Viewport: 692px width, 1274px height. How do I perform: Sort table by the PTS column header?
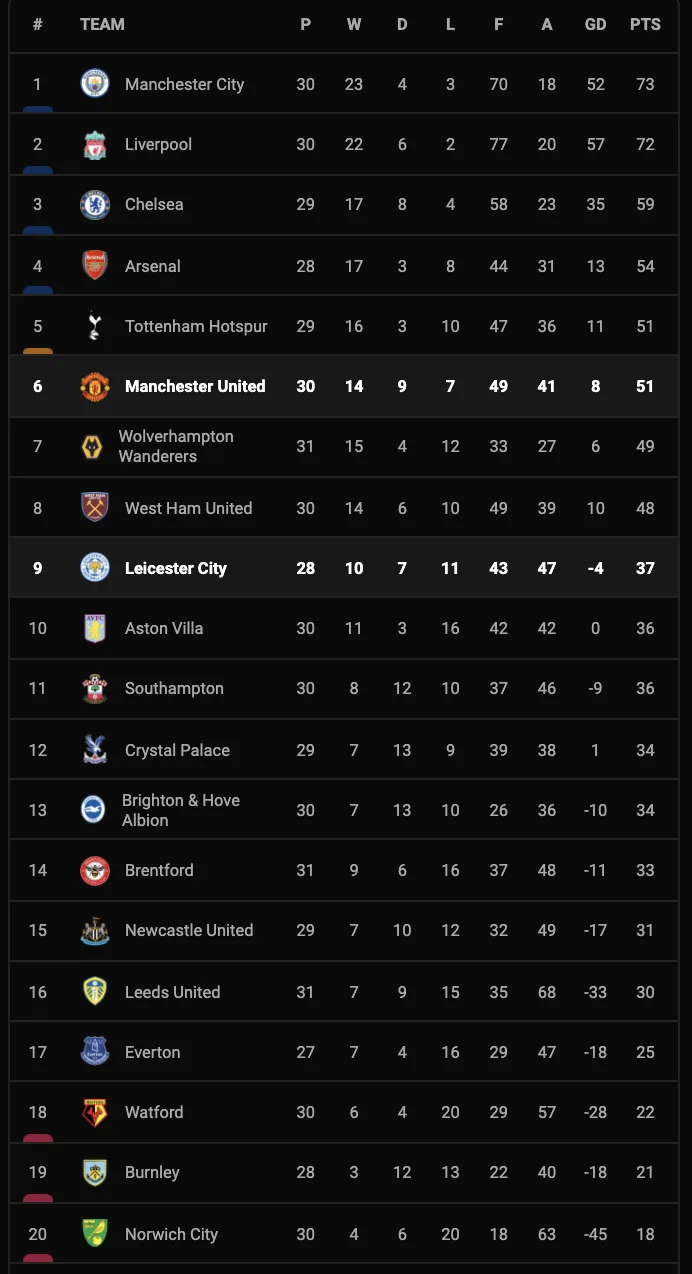point(645,24)
